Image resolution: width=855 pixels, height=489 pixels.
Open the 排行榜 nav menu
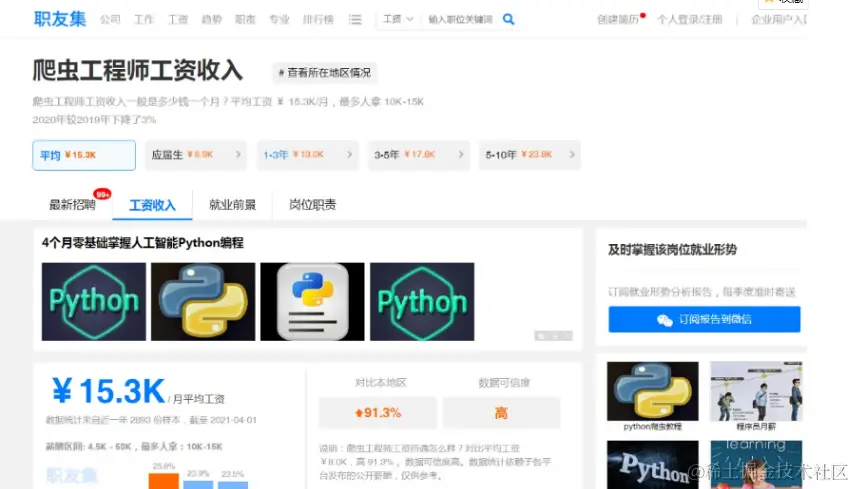pos(318,20)
